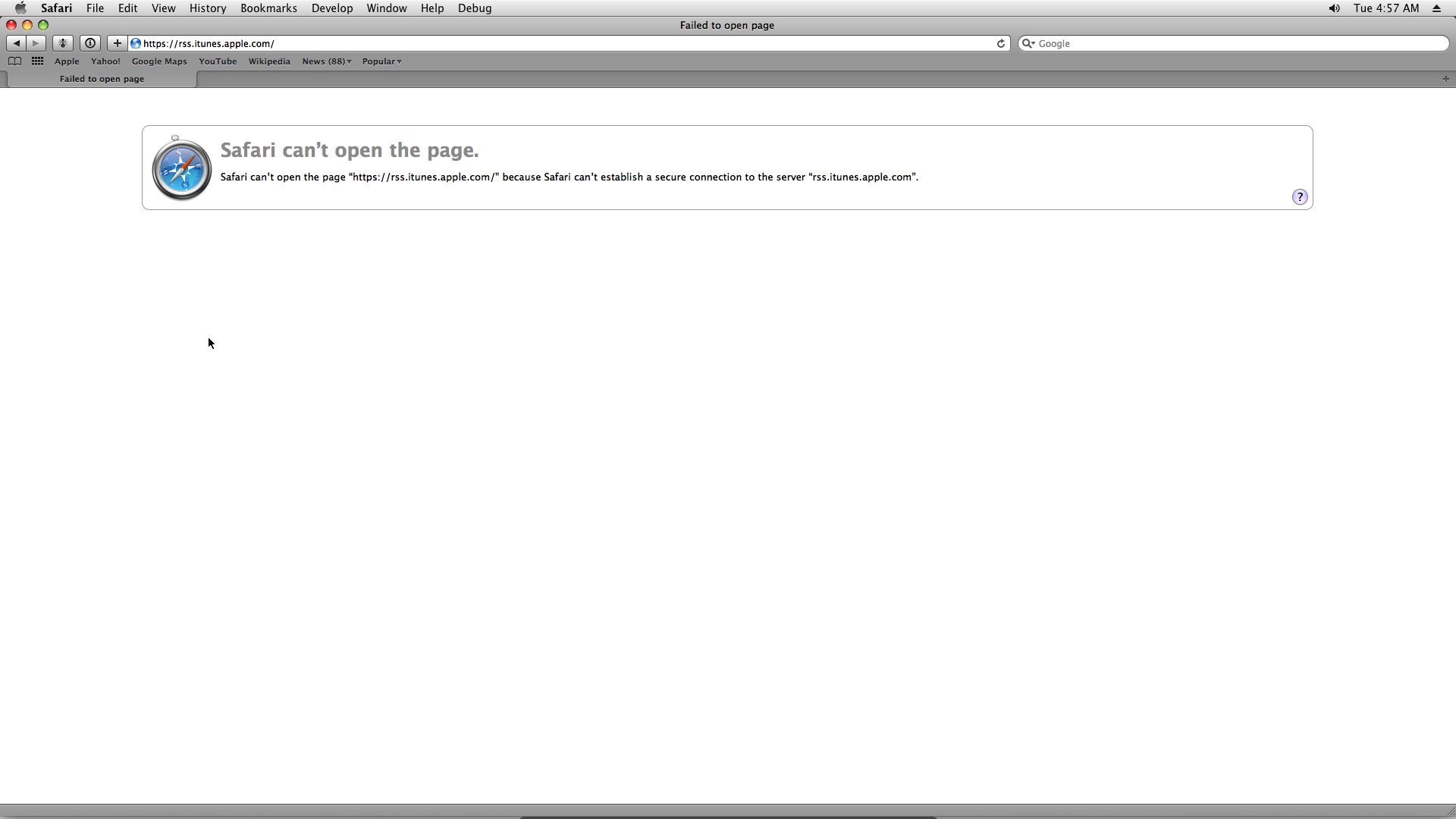
Task: Open the Debug menu
Action: click(x=475, y=8)
